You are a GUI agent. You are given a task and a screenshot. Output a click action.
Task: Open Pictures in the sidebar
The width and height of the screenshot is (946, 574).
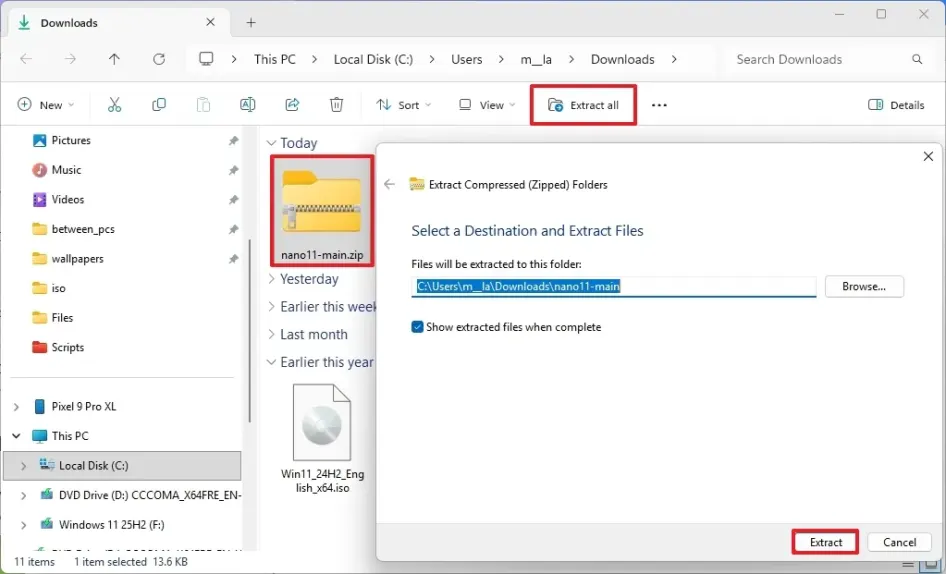pos(71,141)
